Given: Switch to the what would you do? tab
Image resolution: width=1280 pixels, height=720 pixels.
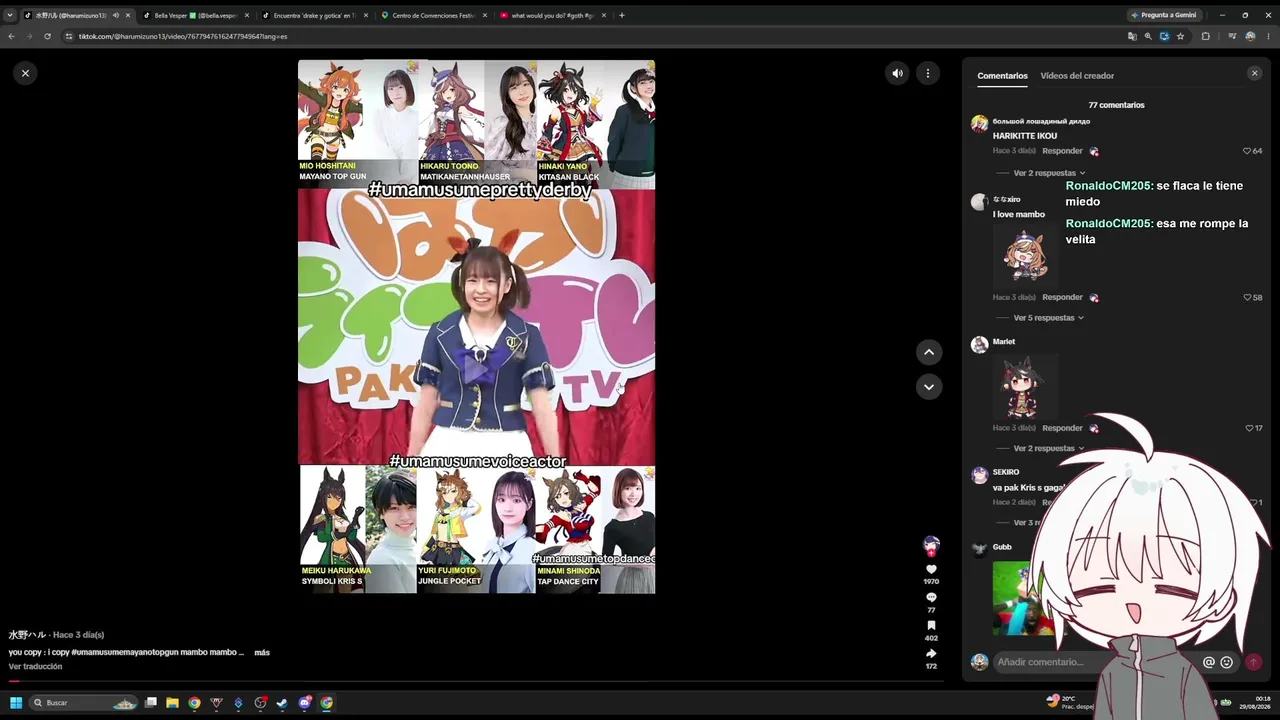Looking at the screenshot, I should tap(552, 15).
